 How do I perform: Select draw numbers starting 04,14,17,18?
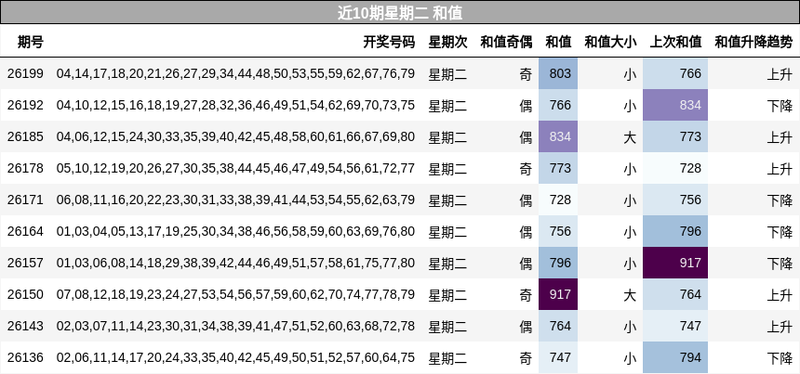236,74
